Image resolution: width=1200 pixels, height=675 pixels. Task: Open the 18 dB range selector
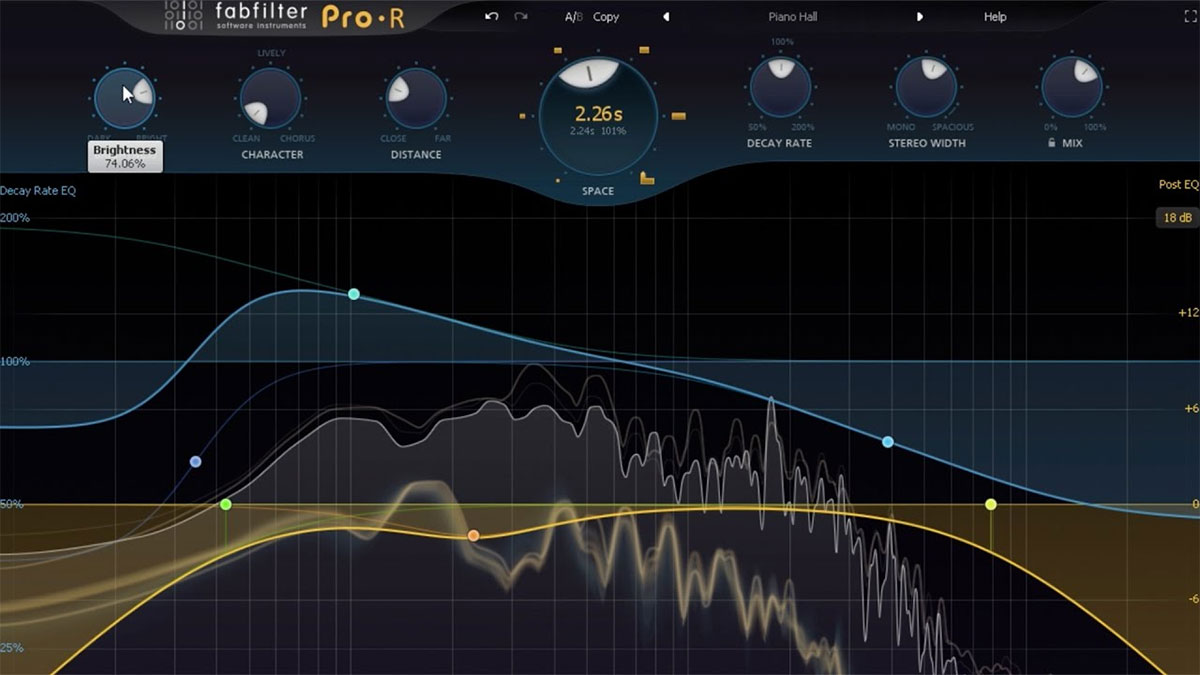(x=1180, y=216)
